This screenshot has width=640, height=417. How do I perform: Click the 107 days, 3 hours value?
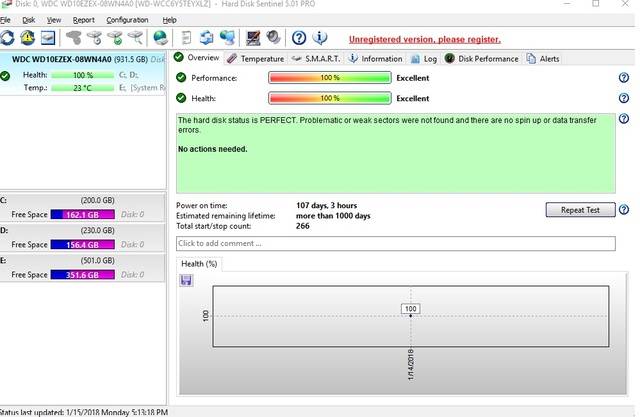click(327, 205)
